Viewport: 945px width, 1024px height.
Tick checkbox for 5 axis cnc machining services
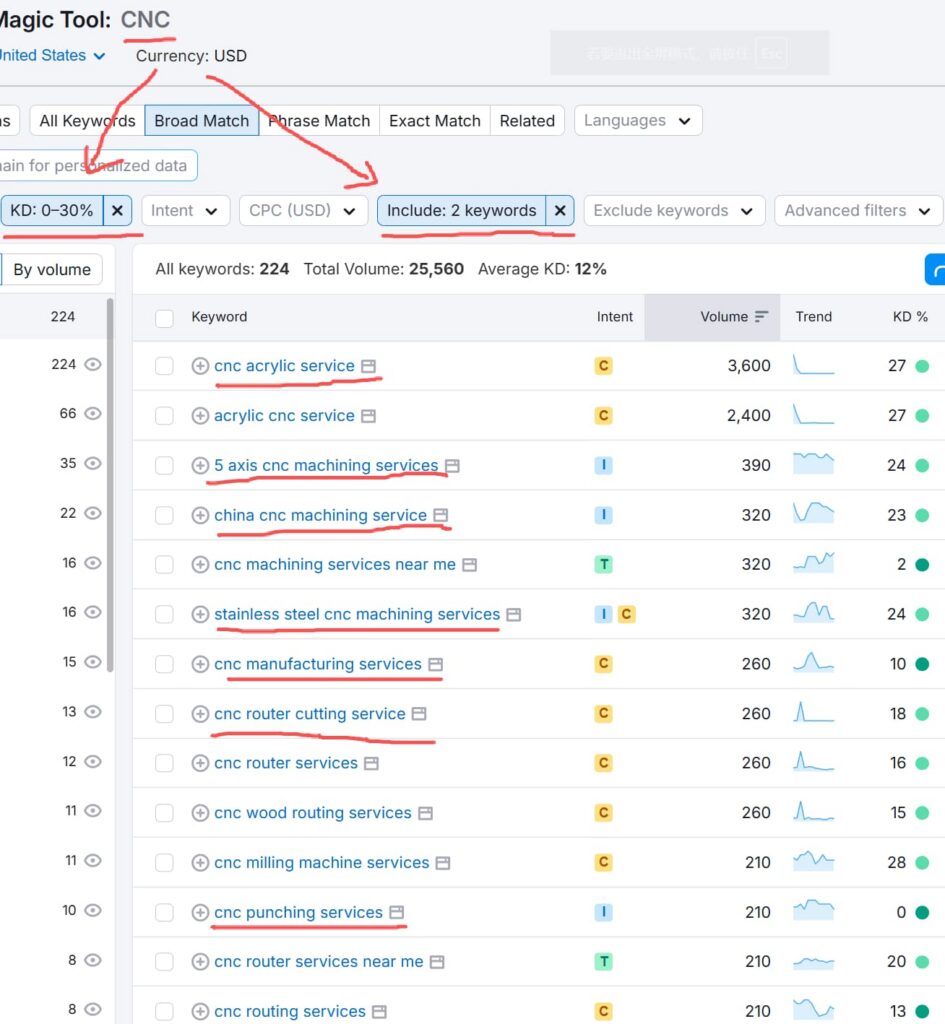point(164,466)
